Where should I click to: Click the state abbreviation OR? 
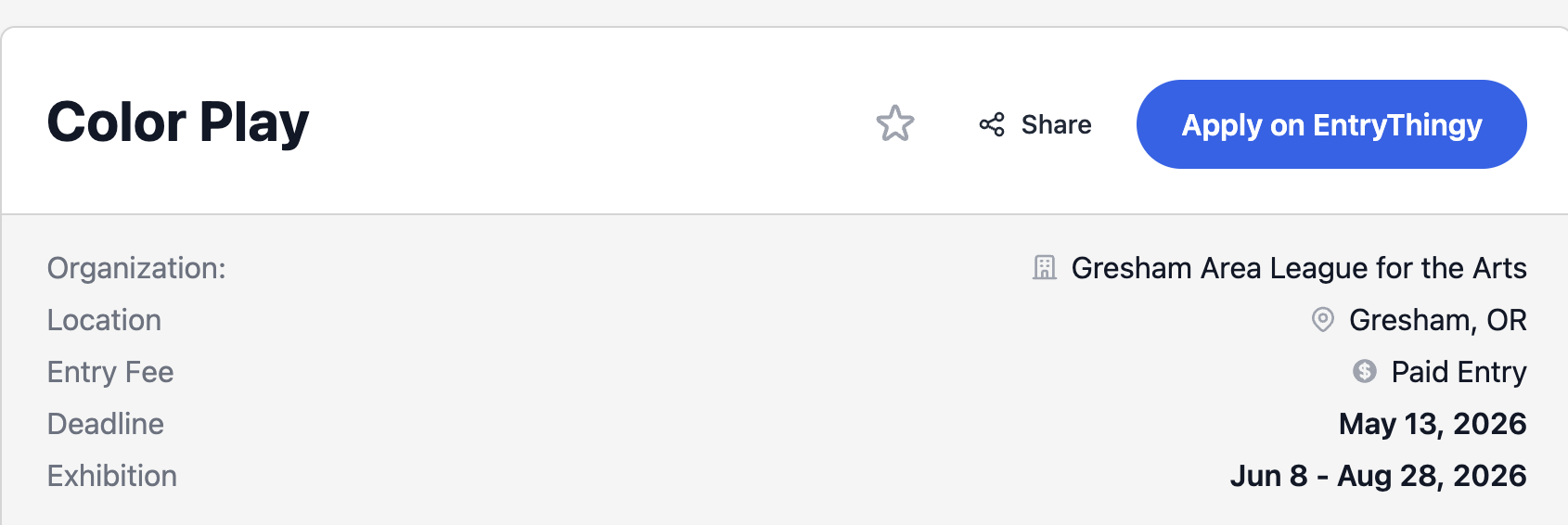click(1507, 320)
